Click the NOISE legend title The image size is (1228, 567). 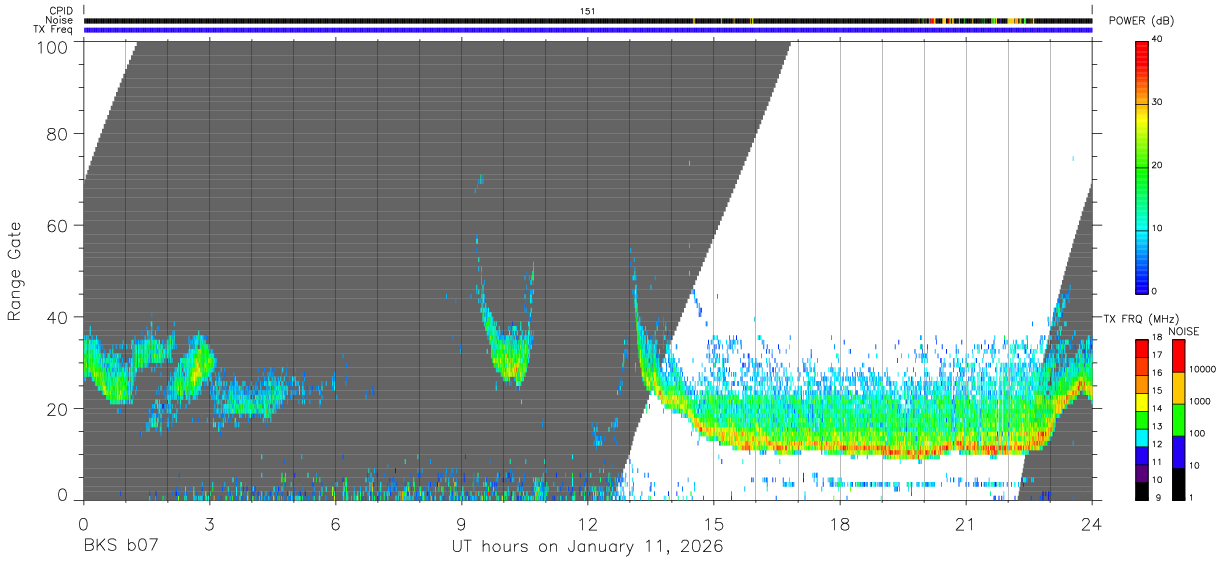tap(1184, 330)
